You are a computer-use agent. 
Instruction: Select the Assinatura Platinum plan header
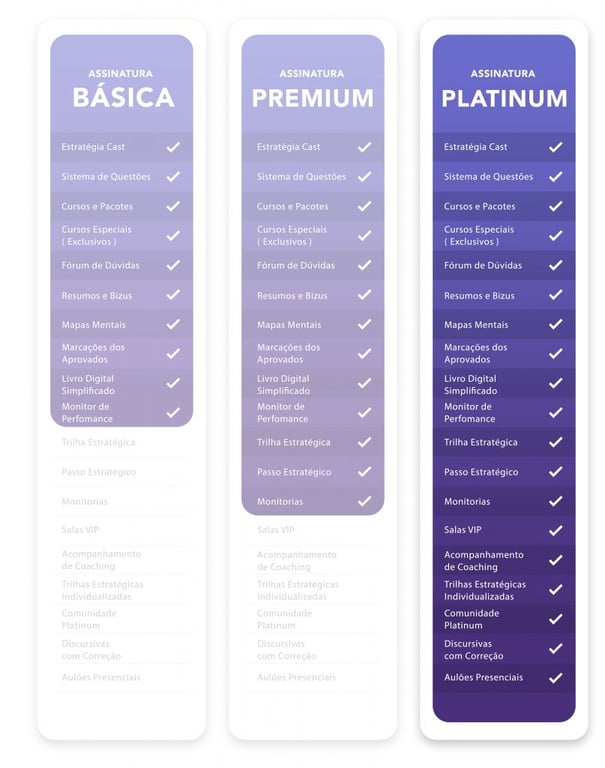pos(504,89)
